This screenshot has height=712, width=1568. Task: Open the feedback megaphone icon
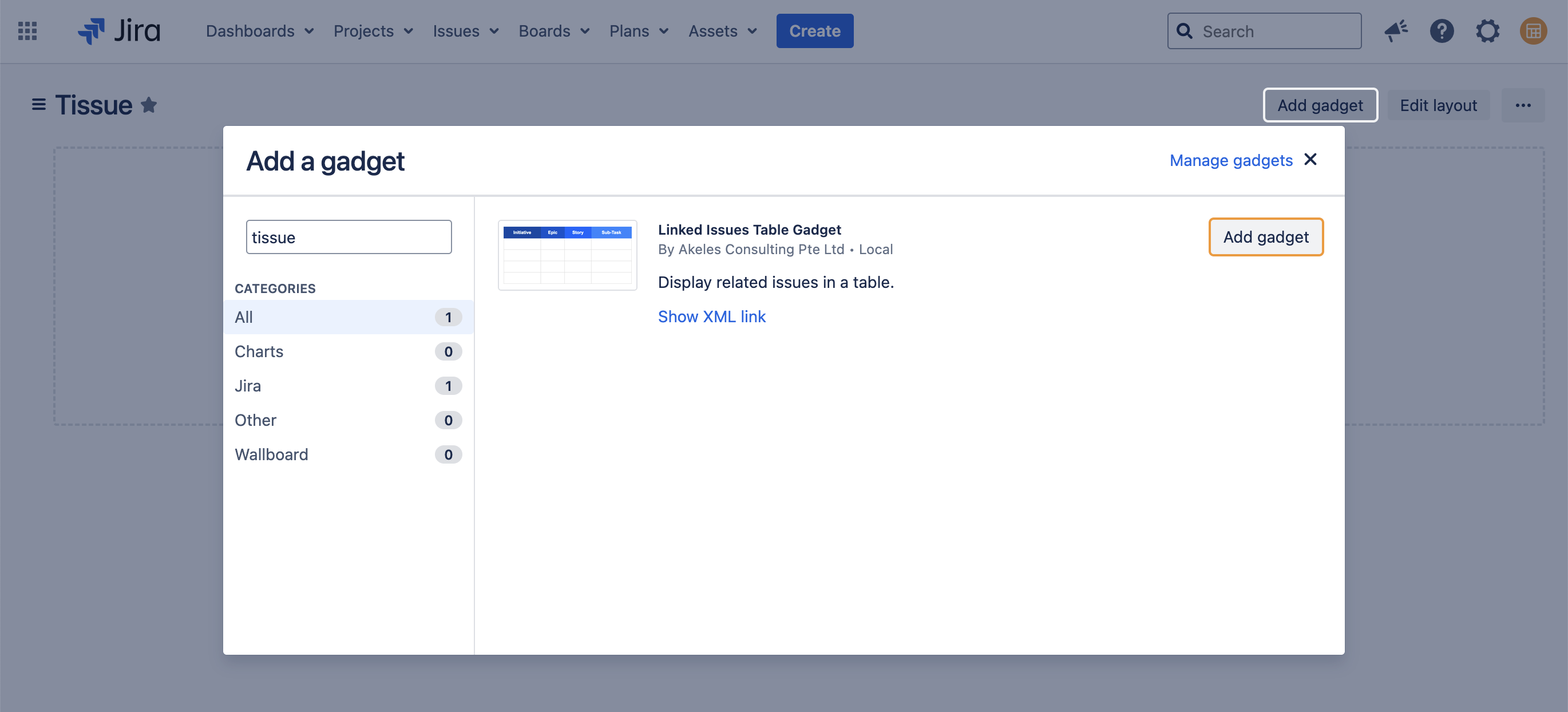click(1395, 31)
